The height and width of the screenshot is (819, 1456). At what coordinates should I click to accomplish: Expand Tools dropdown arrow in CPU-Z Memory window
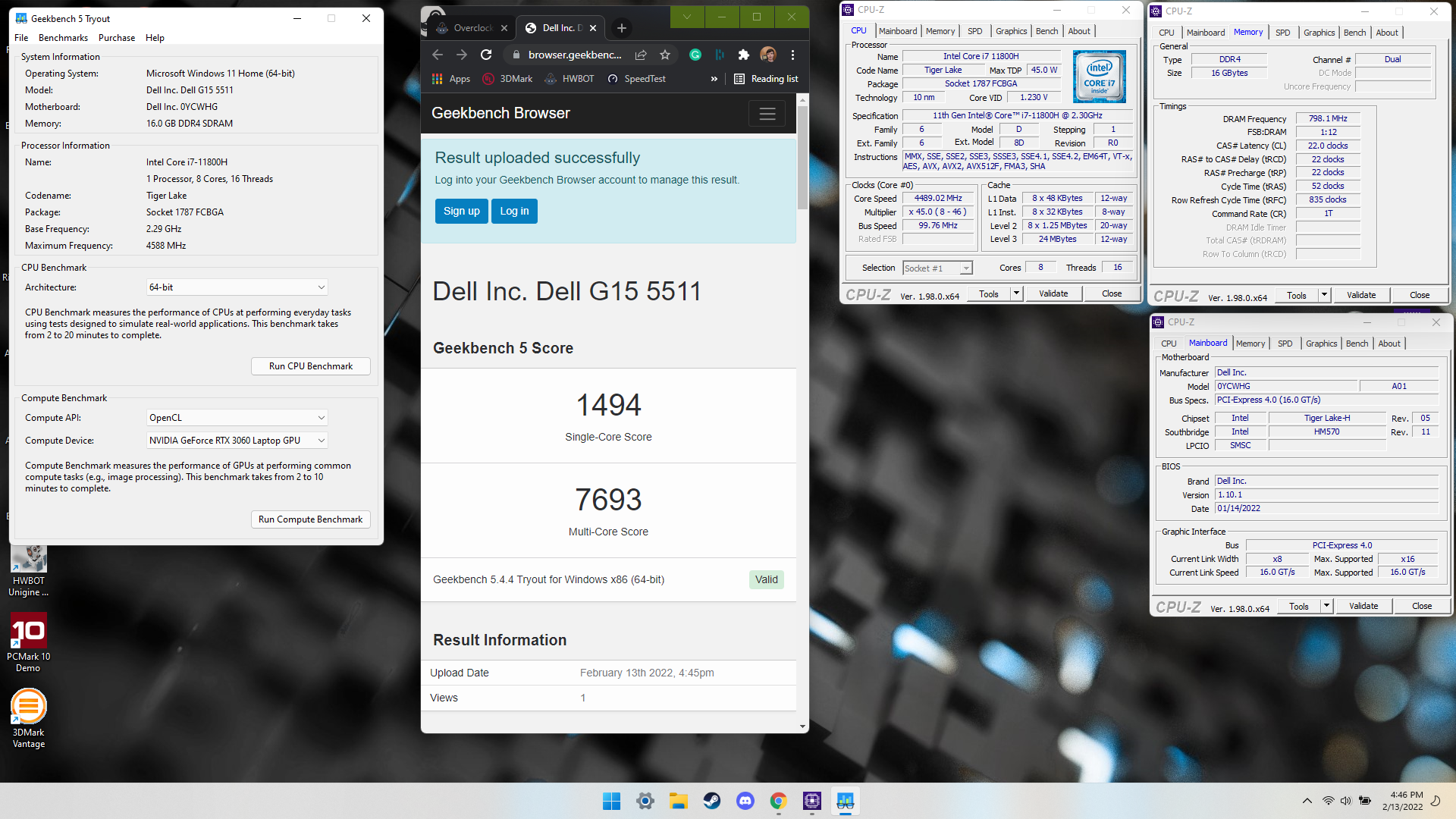coord(1324,295)
